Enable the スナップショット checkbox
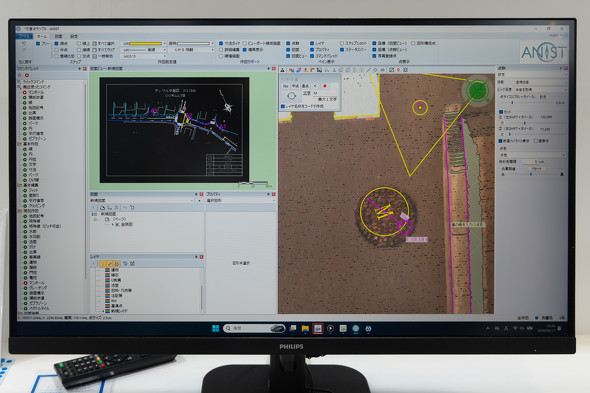 tap(342, 43)
